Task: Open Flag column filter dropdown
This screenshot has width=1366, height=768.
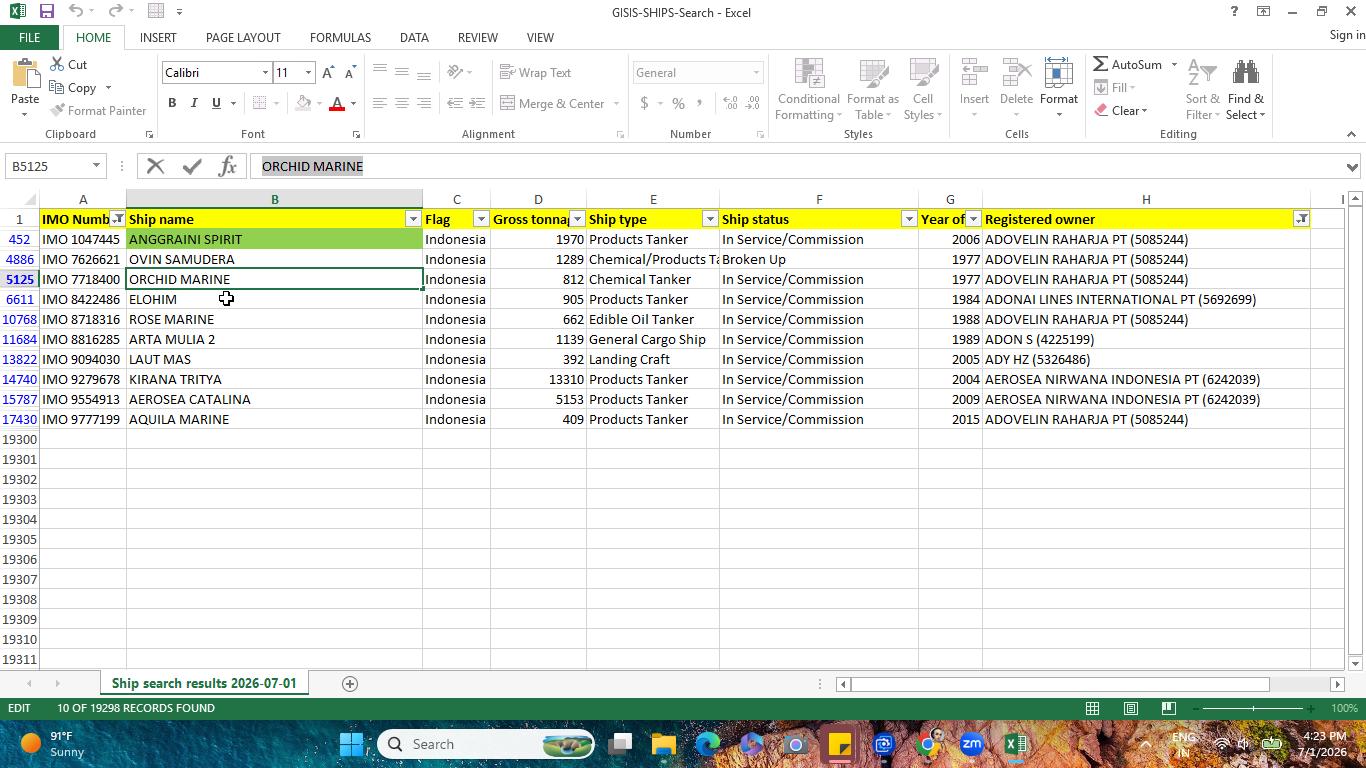Action: coord(481,219)
